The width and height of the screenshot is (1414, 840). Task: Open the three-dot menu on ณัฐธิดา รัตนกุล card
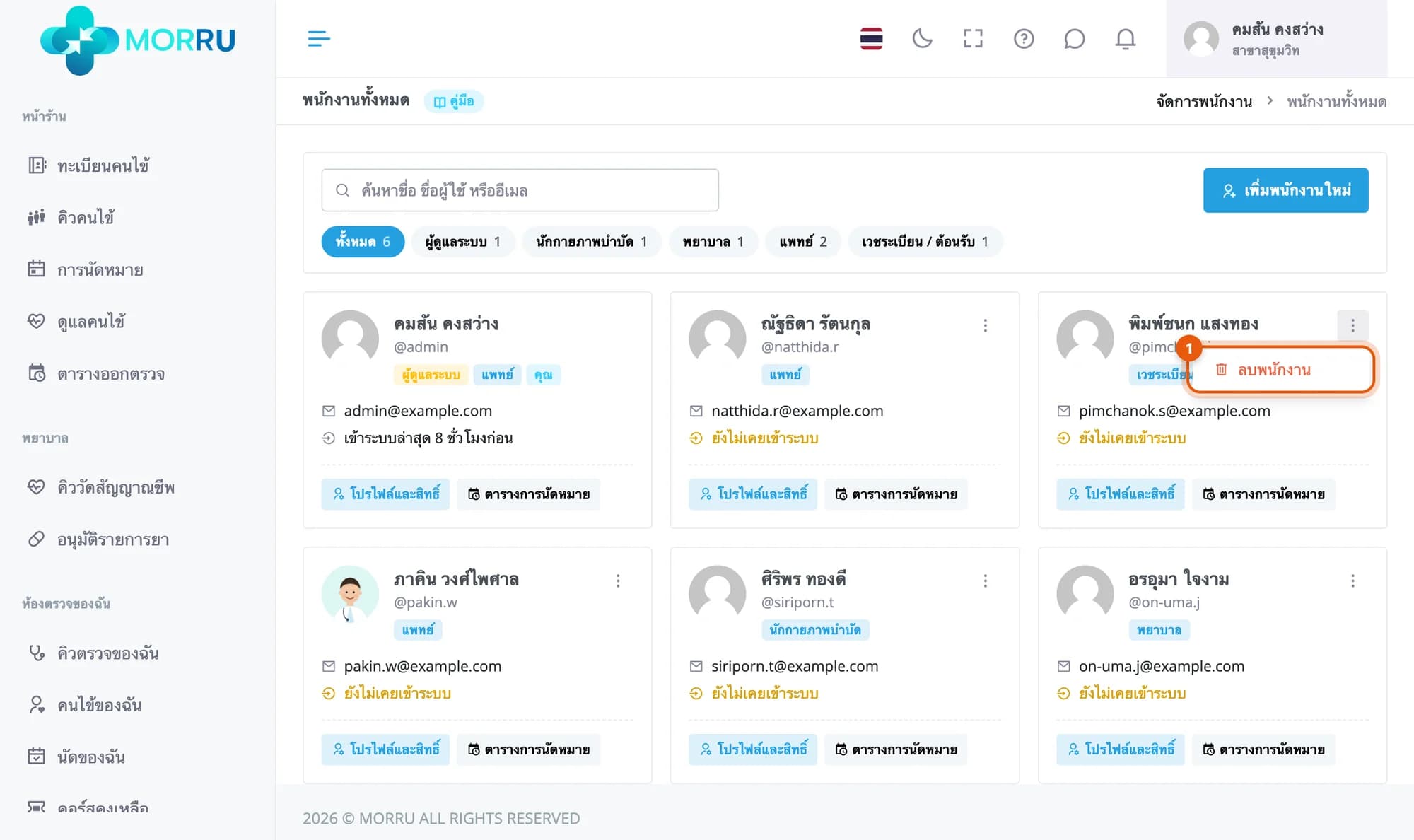pyautogui.click(x=985, y=325)
